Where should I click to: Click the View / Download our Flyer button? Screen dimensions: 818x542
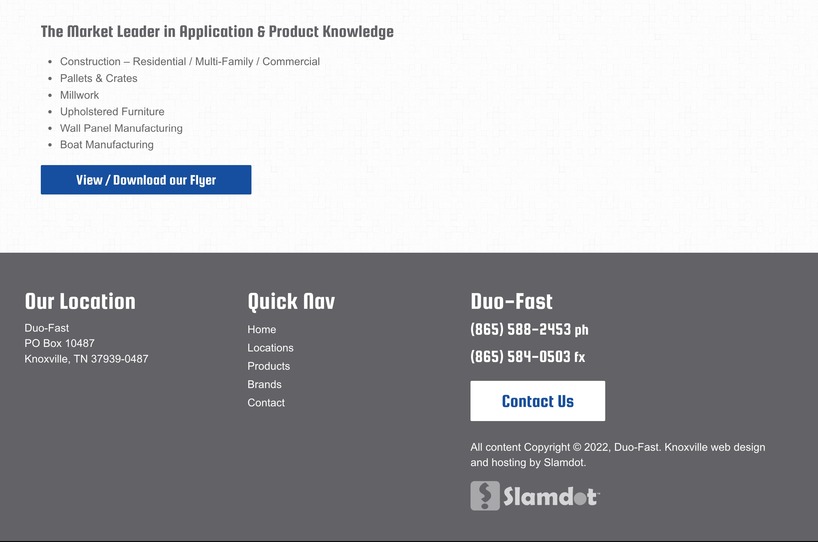pyautogui.click(x=146, y=180)
